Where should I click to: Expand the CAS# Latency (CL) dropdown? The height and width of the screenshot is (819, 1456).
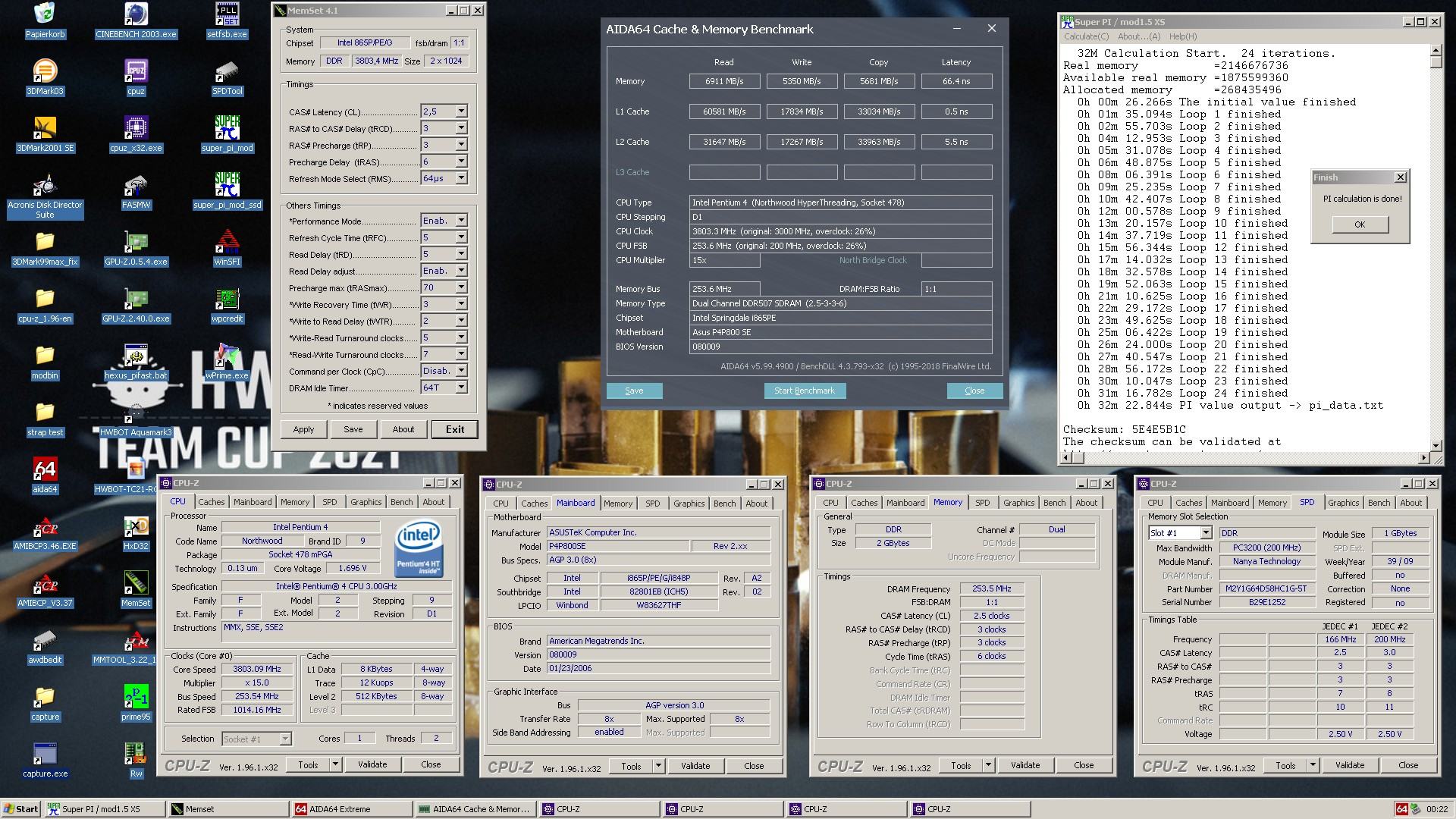pos(461,111)
